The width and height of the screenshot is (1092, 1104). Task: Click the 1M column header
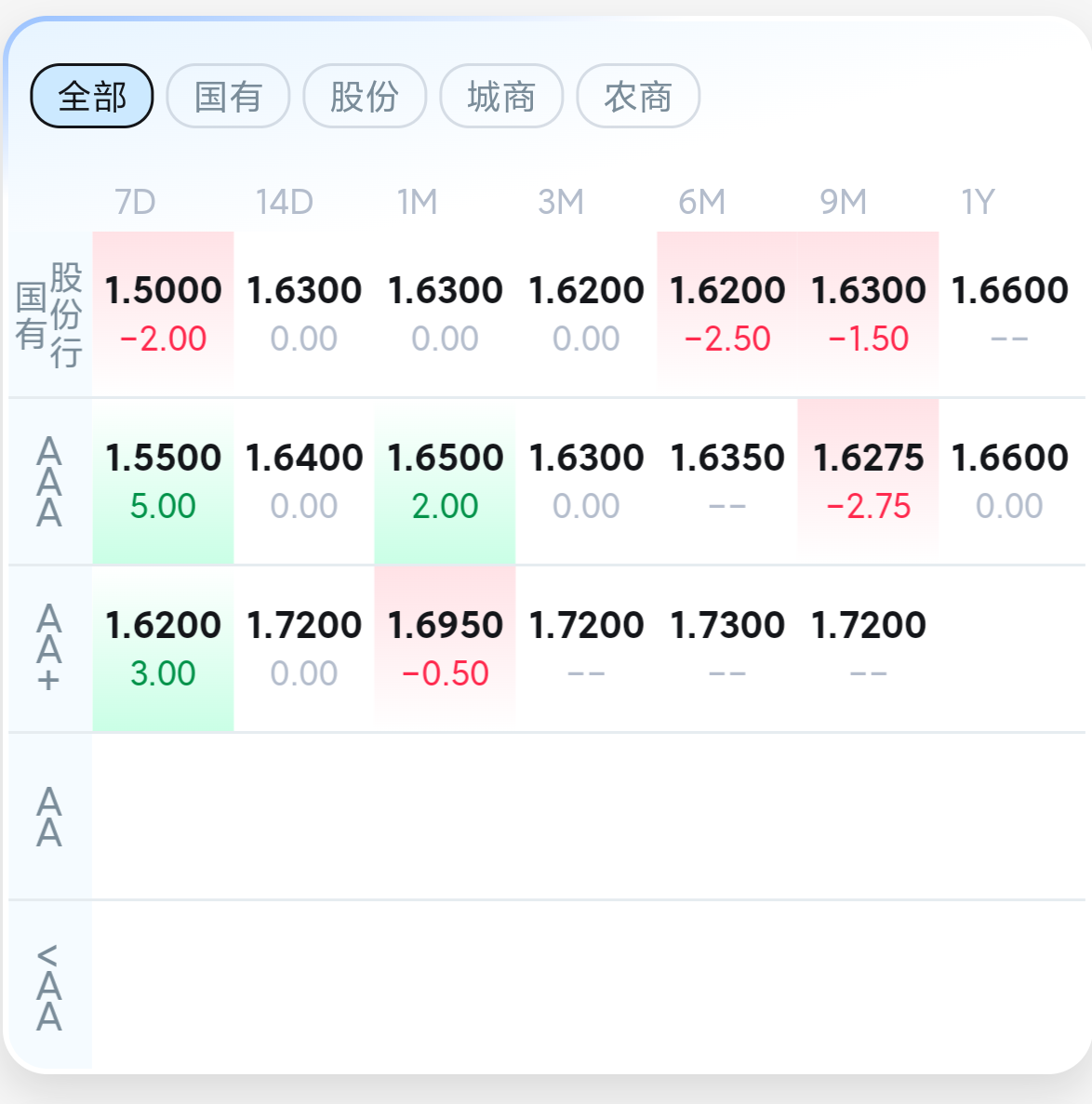[x=417, y=202]
